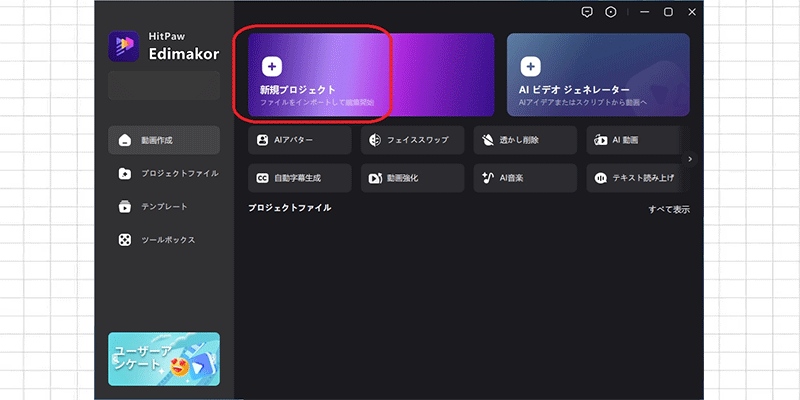Click the plus icon on 新規プロジェクト card
Viewport: 800px width, 400px height.
pos(272,66)
